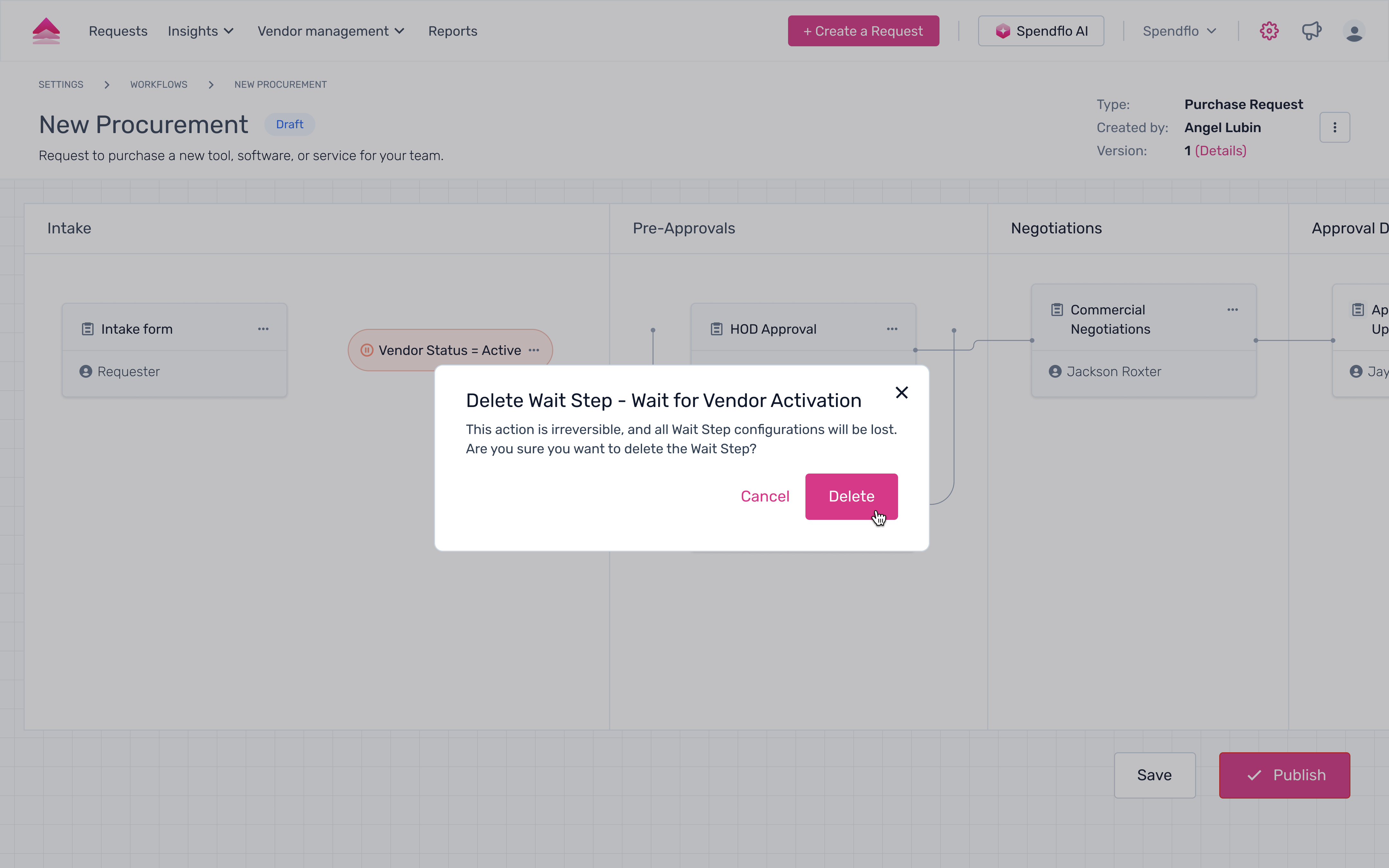1389x868 pixels.
Task: Cancel the wait step deletion
Action: coord(765,497)
